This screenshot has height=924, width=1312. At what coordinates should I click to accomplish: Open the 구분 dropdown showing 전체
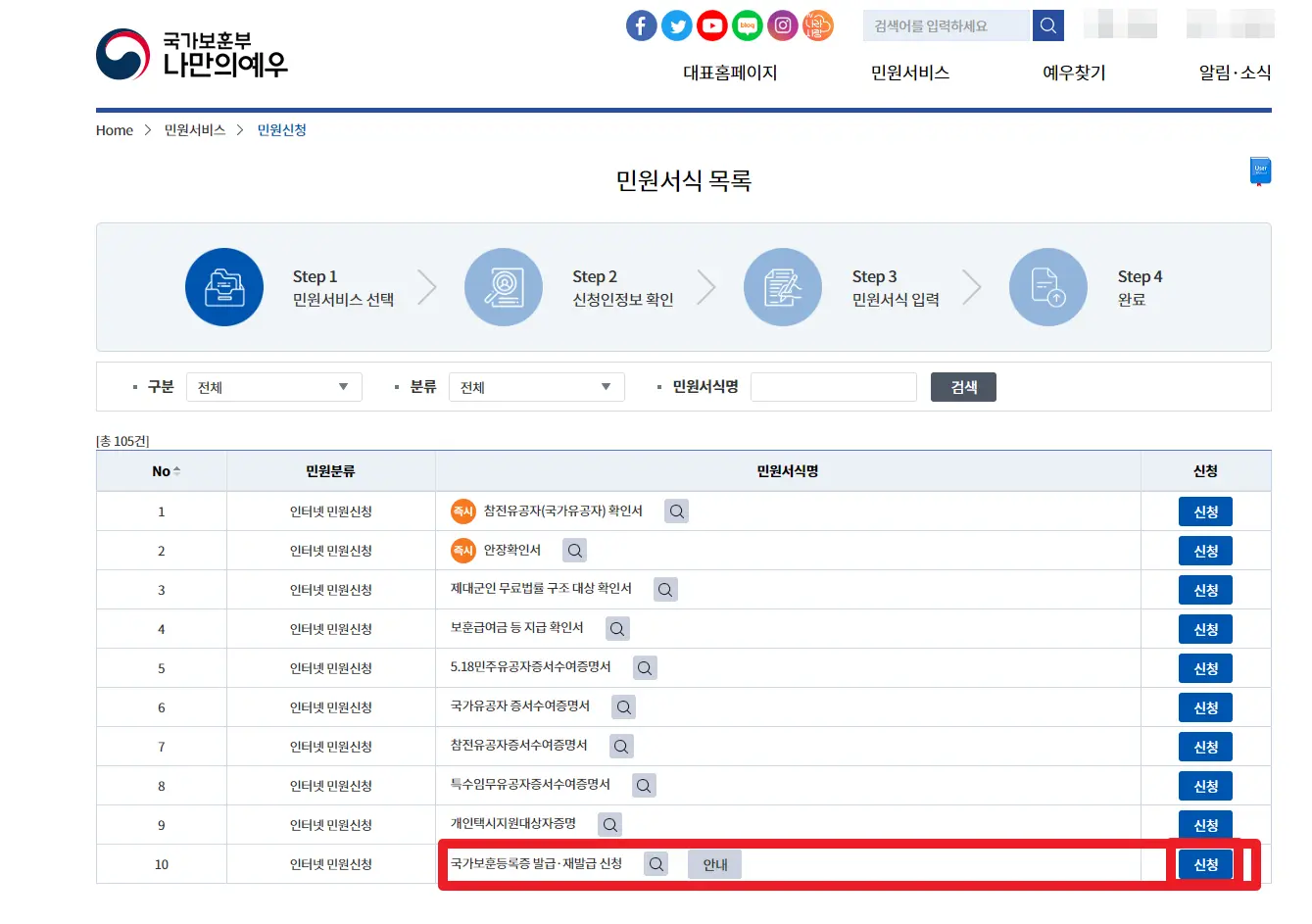click(x=273, y=386)
